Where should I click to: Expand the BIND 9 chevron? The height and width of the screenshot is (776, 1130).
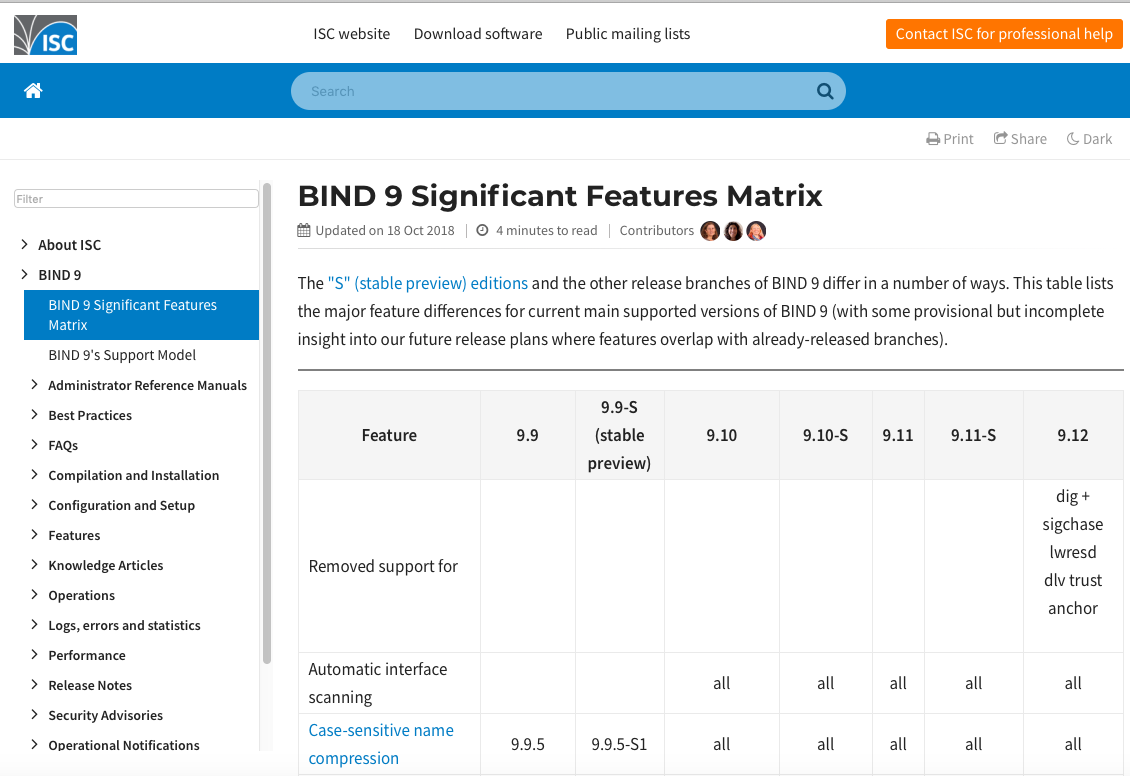coord(25,275)
